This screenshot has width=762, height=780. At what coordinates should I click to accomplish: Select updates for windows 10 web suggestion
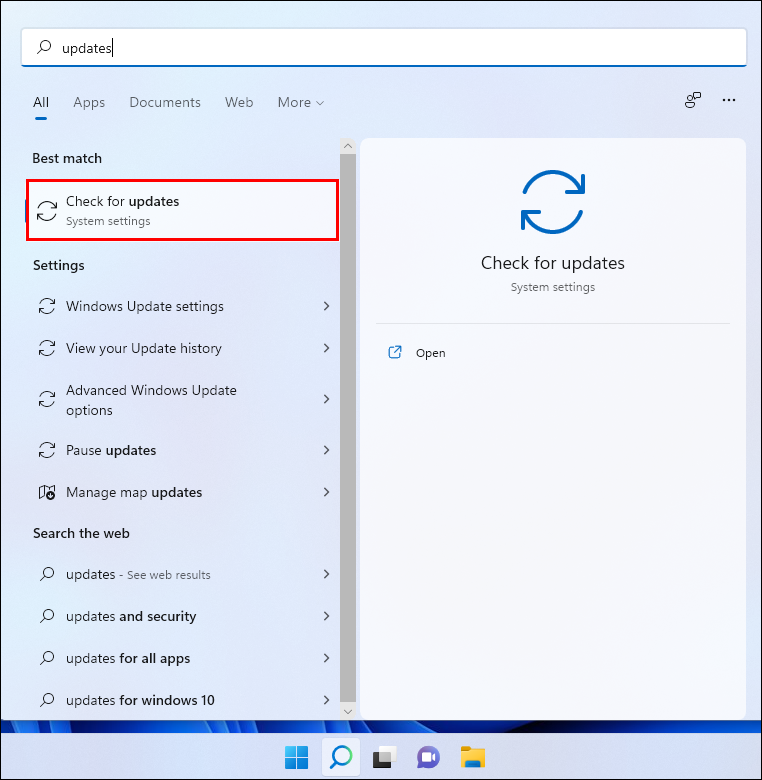coord(183,700)
